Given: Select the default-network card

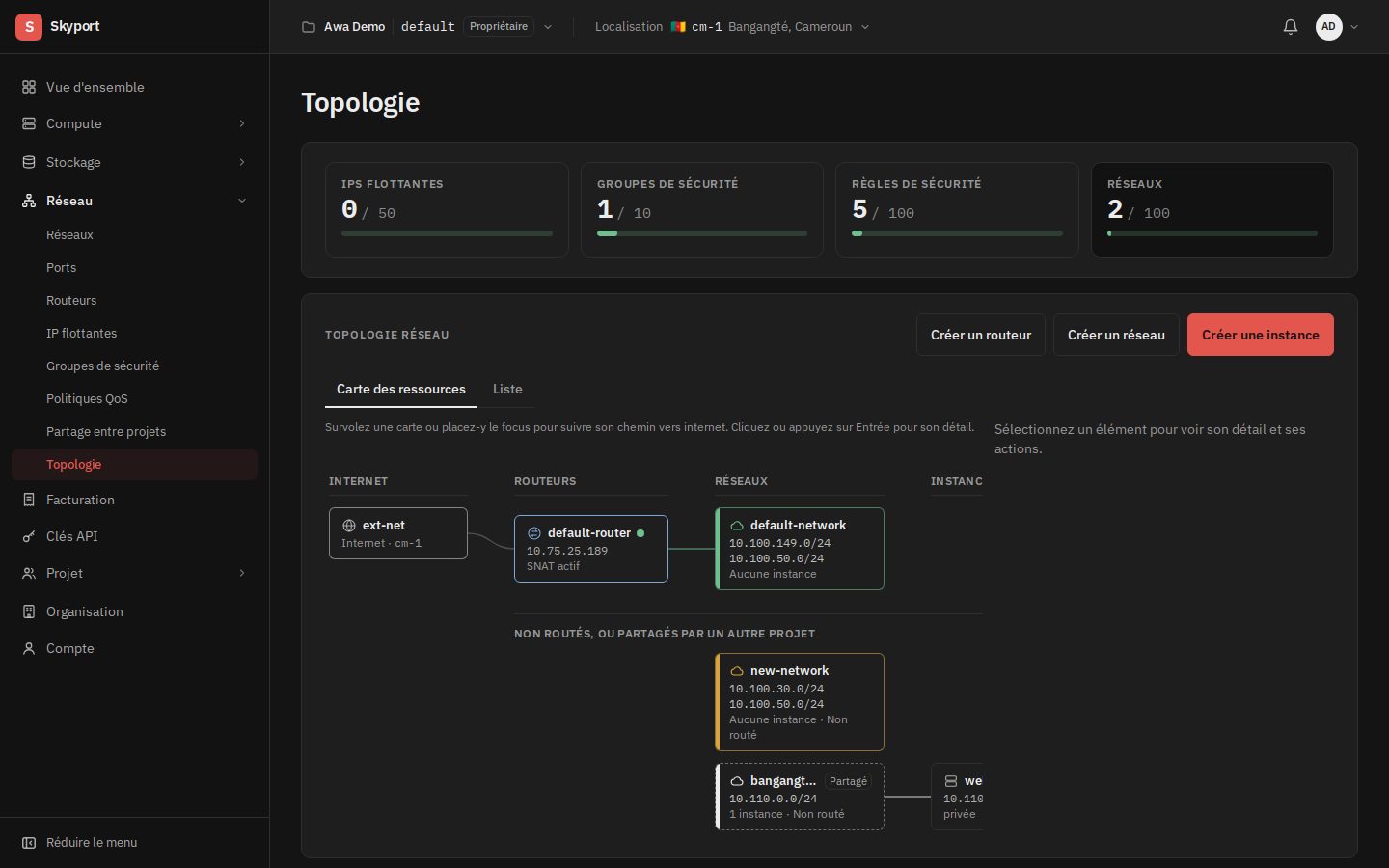Looking at the screenshot, I should coord(800,549).
